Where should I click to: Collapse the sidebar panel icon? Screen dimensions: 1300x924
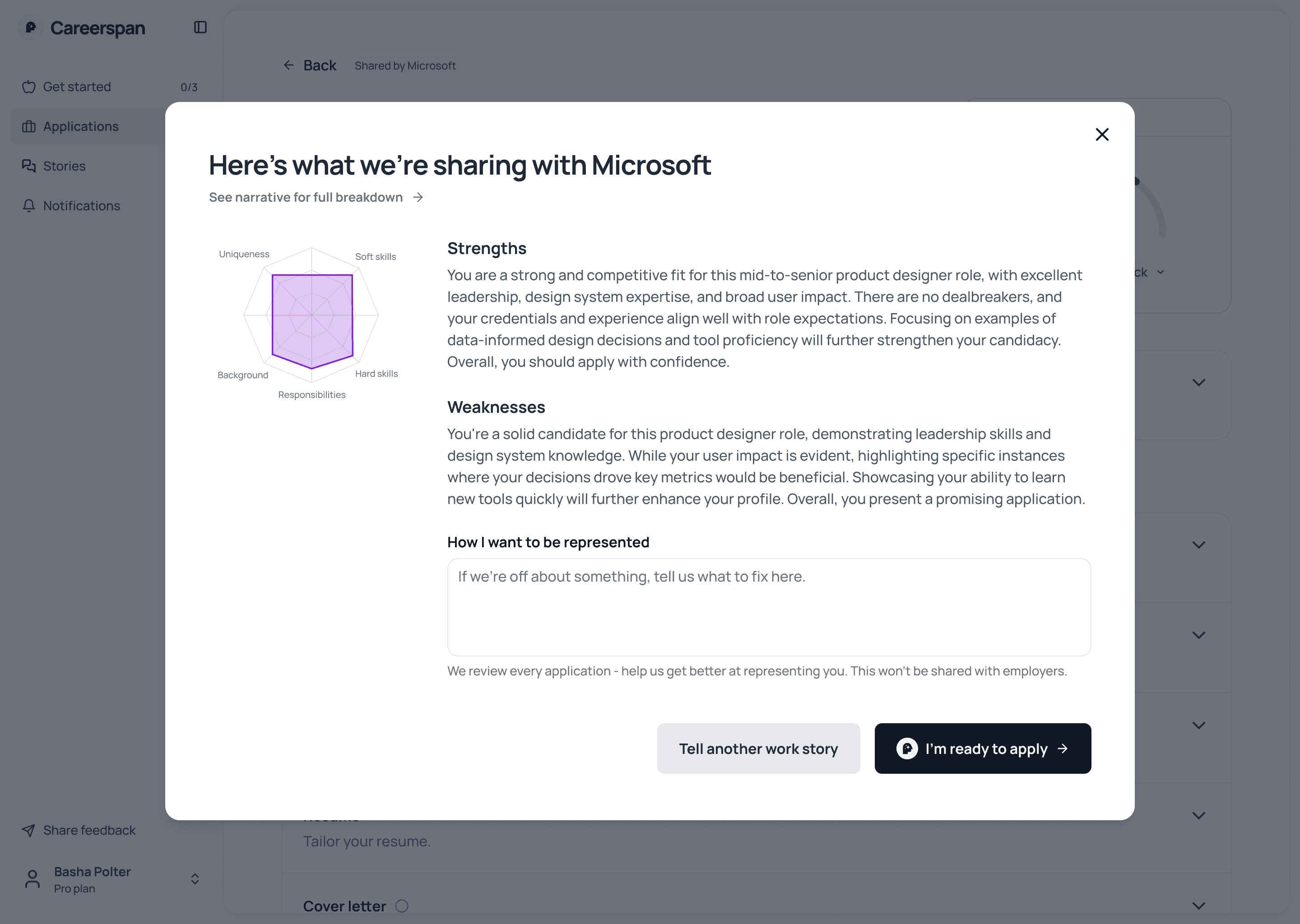[200, 28]
